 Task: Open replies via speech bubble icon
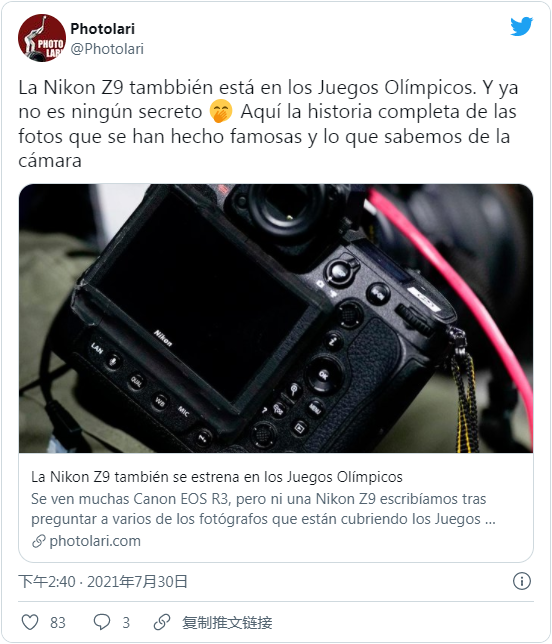pyautogui.click(x=101, y=622)
